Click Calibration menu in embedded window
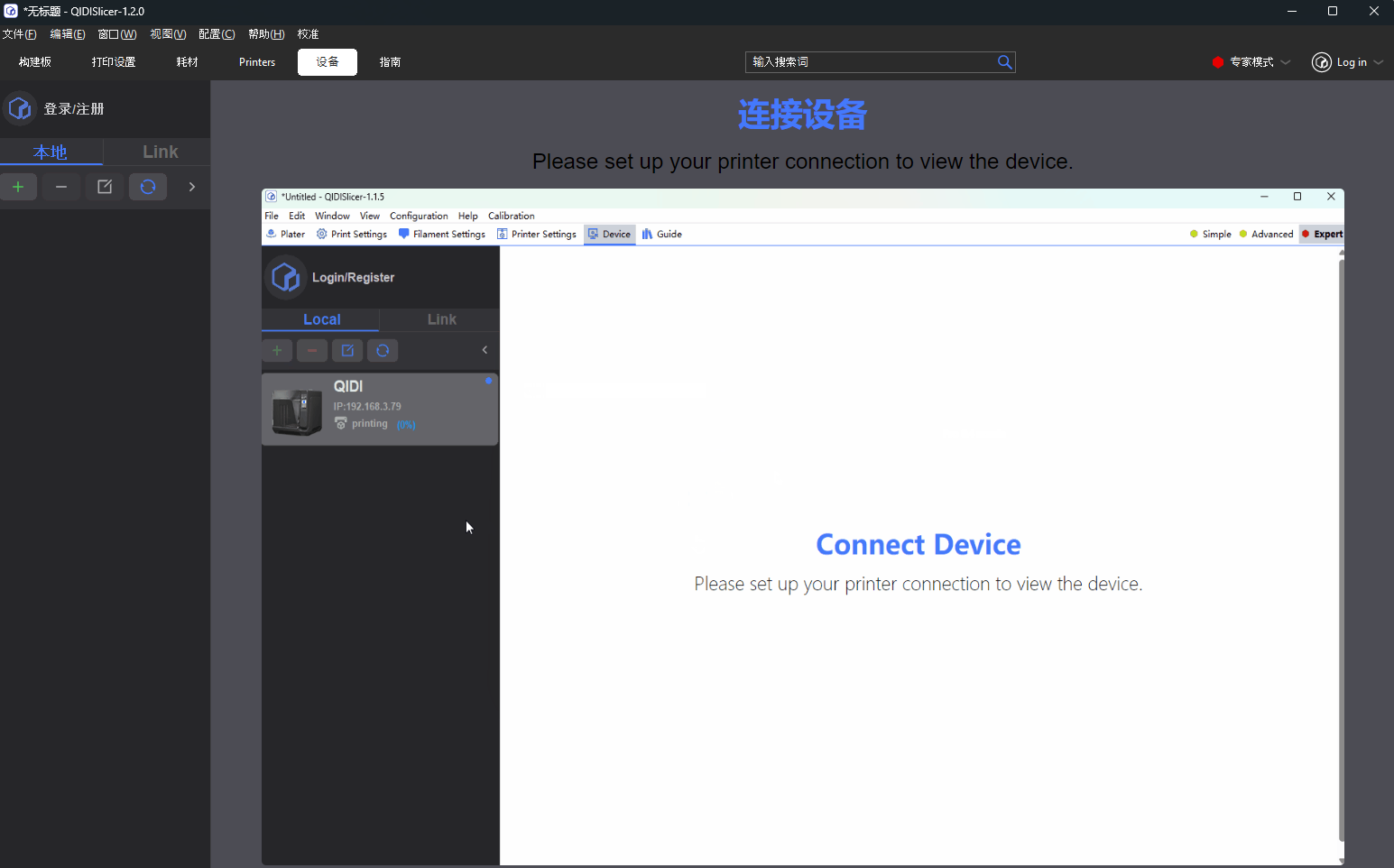1394x868 pixels. coord(512,216)
